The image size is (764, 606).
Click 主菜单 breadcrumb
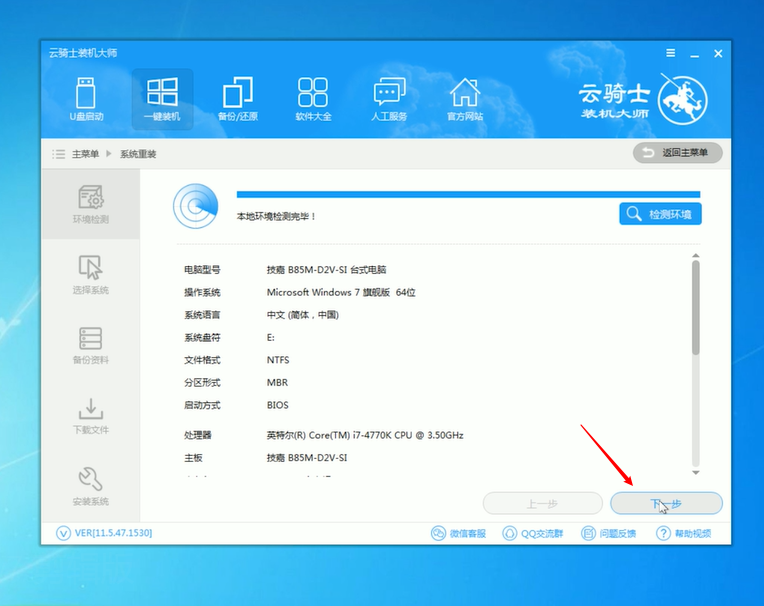click(x=85, y=154)
